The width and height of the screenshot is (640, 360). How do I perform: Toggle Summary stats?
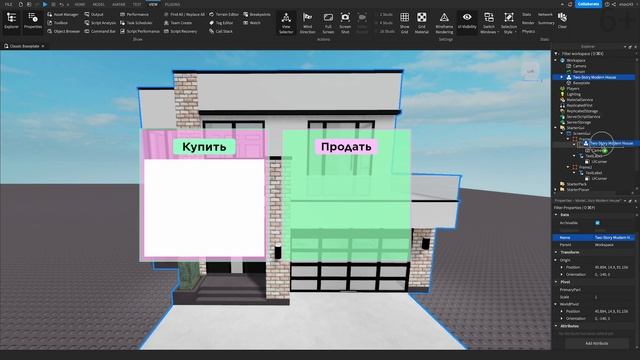click(546, 23)
